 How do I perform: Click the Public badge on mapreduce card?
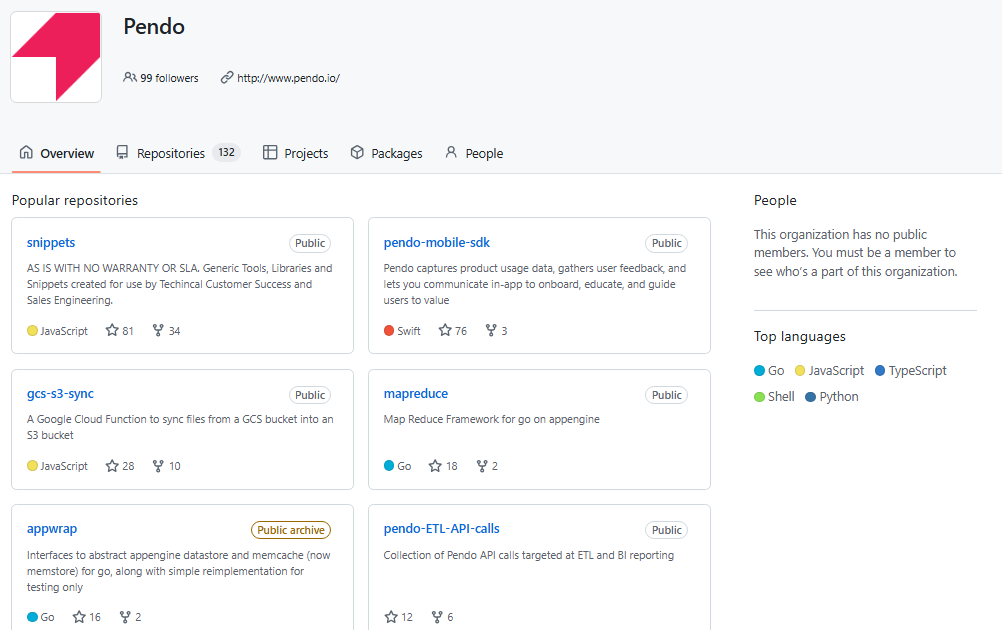667,396
